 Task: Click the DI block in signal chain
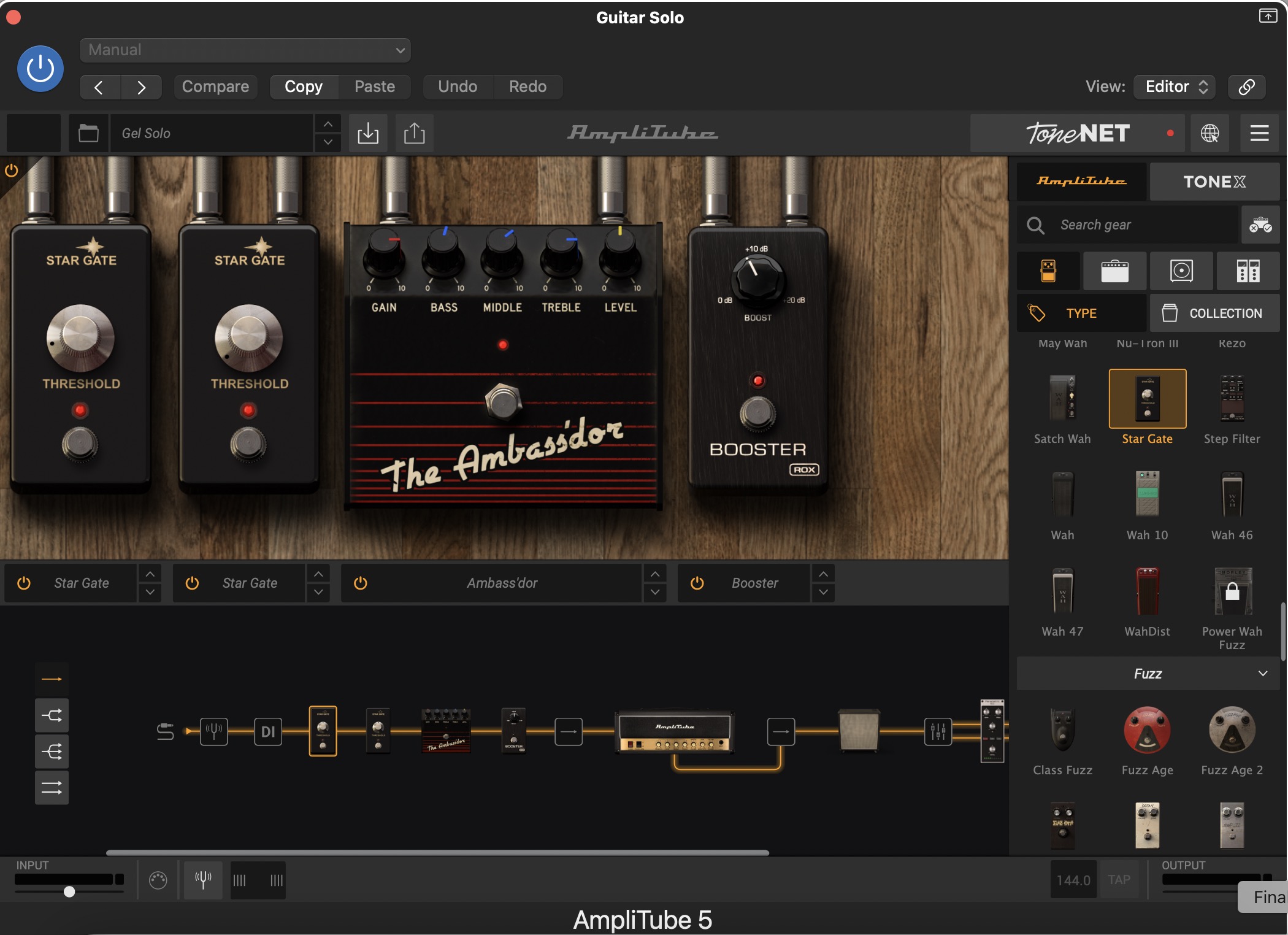(268, 731)
